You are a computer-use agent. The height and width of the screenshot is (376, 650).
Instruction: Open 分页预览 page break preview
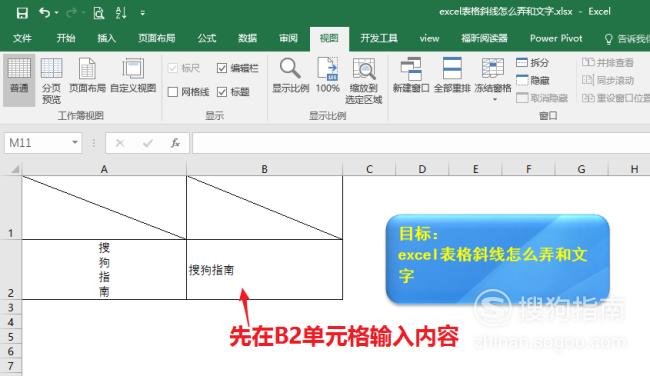pos(51,80)
